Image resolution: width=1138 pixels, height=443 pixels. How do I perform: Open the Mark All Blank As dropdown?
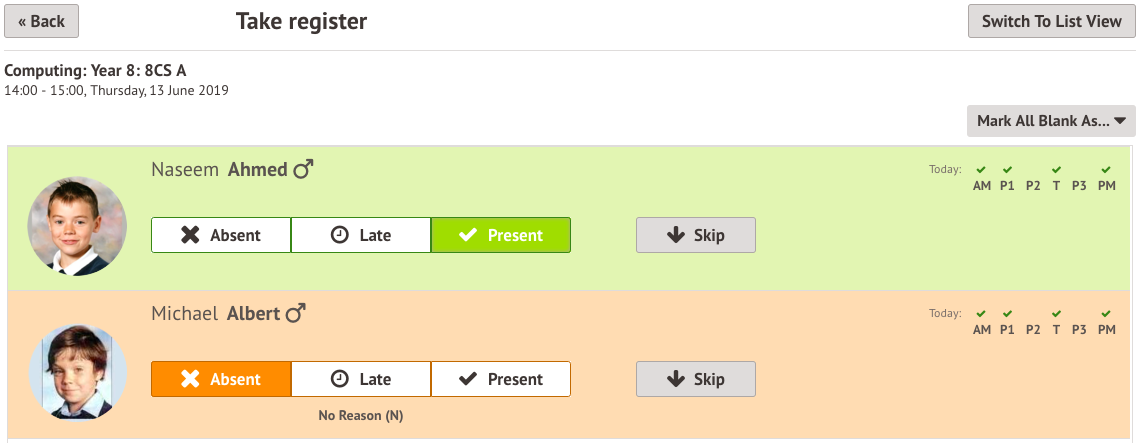1051,121
